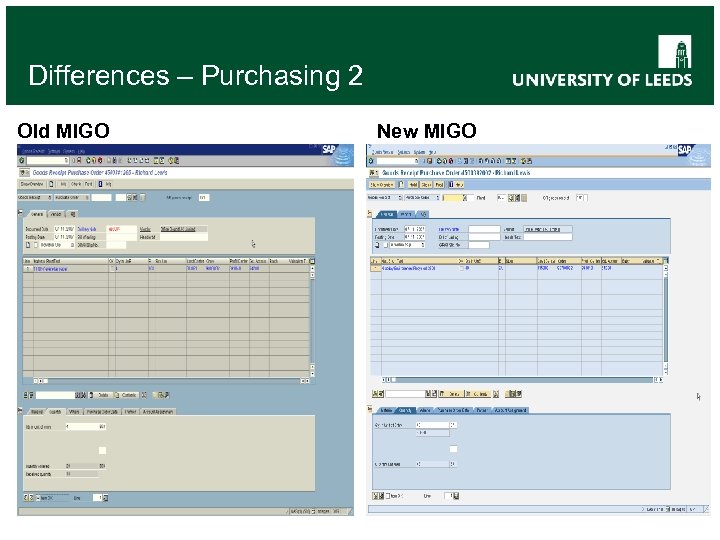Click the print icon under Posting Date in New MIGO
The height and width of the screenshot is (540, 720).
(377, 245)
